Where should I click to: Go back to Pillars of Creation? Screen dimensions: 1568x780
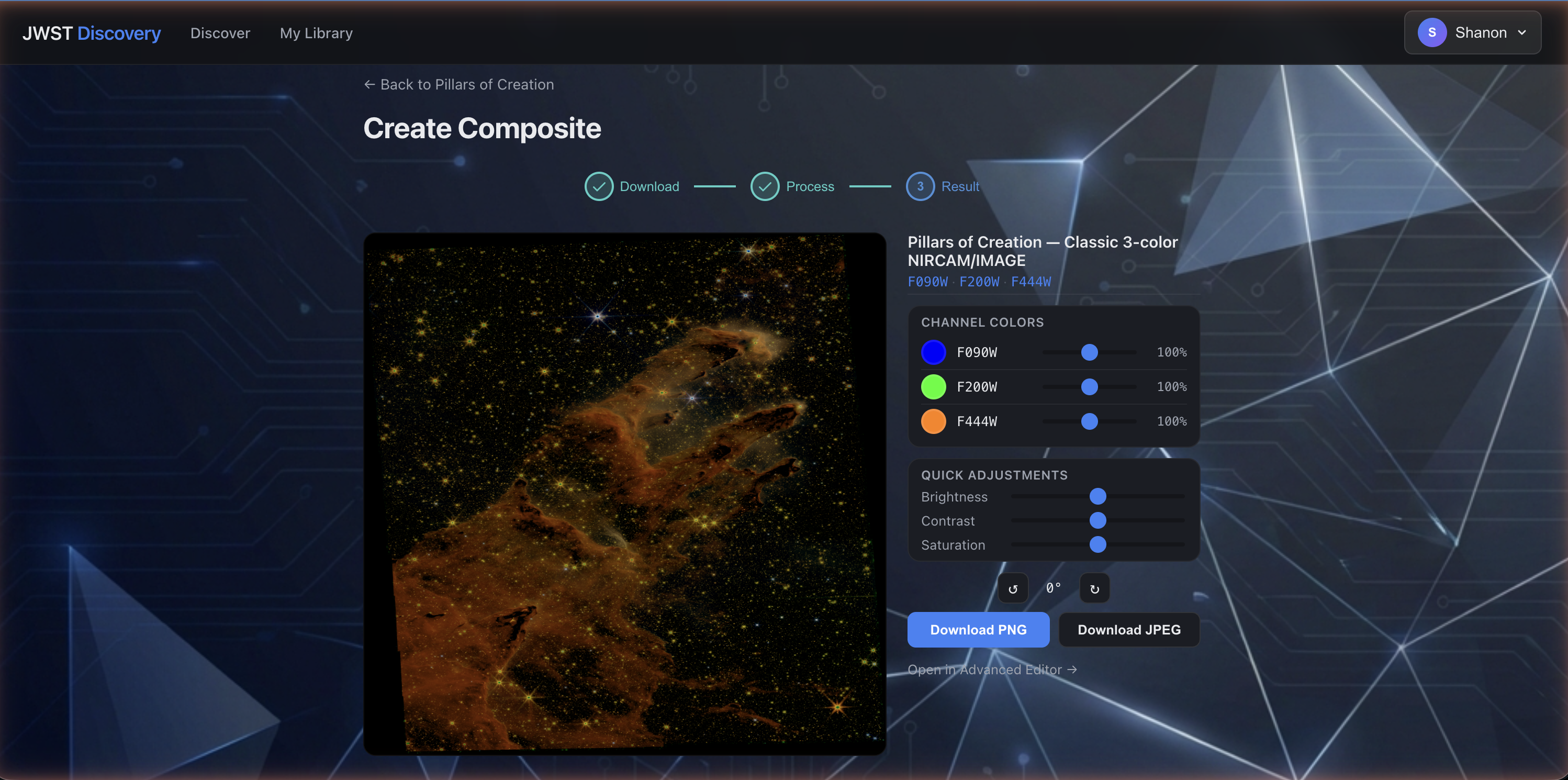click(x=459, y=85)
